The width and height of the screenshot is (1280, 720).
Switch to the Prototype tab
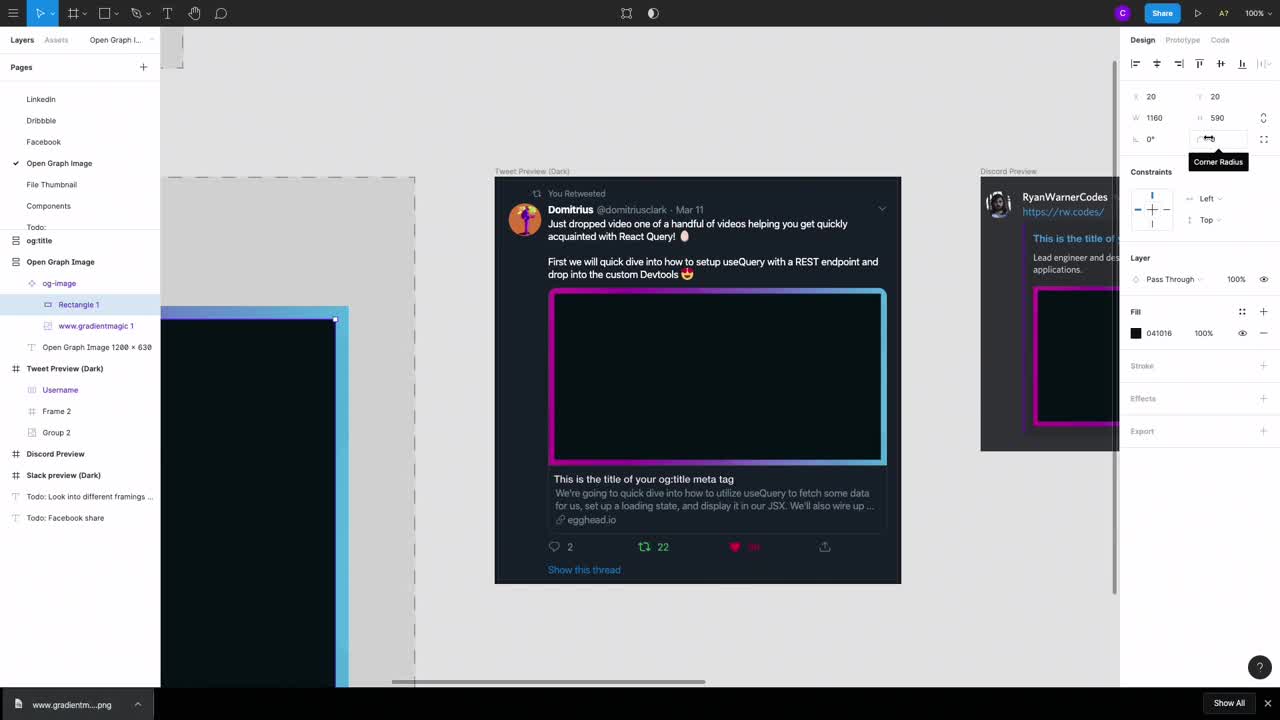1182,40
